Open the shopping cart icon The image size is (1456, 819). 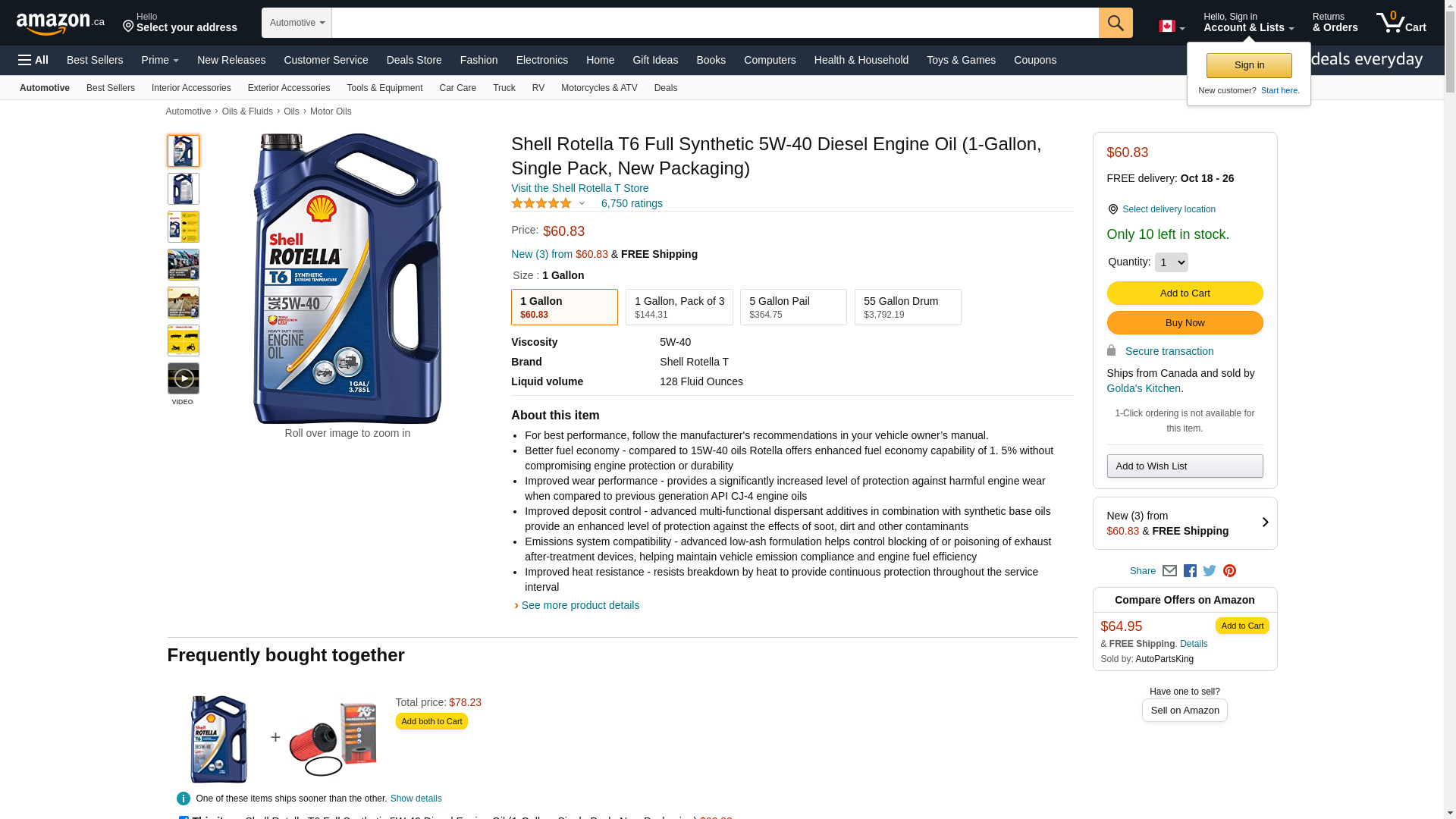[x=1400, y=23]
